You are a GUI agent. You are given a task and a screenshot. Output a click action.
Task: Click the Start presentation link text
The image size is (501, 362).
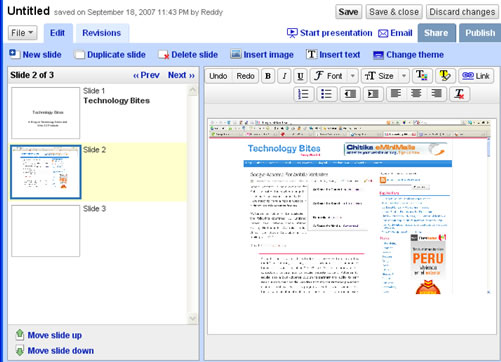pyautogui.click(x=336, y=33)
